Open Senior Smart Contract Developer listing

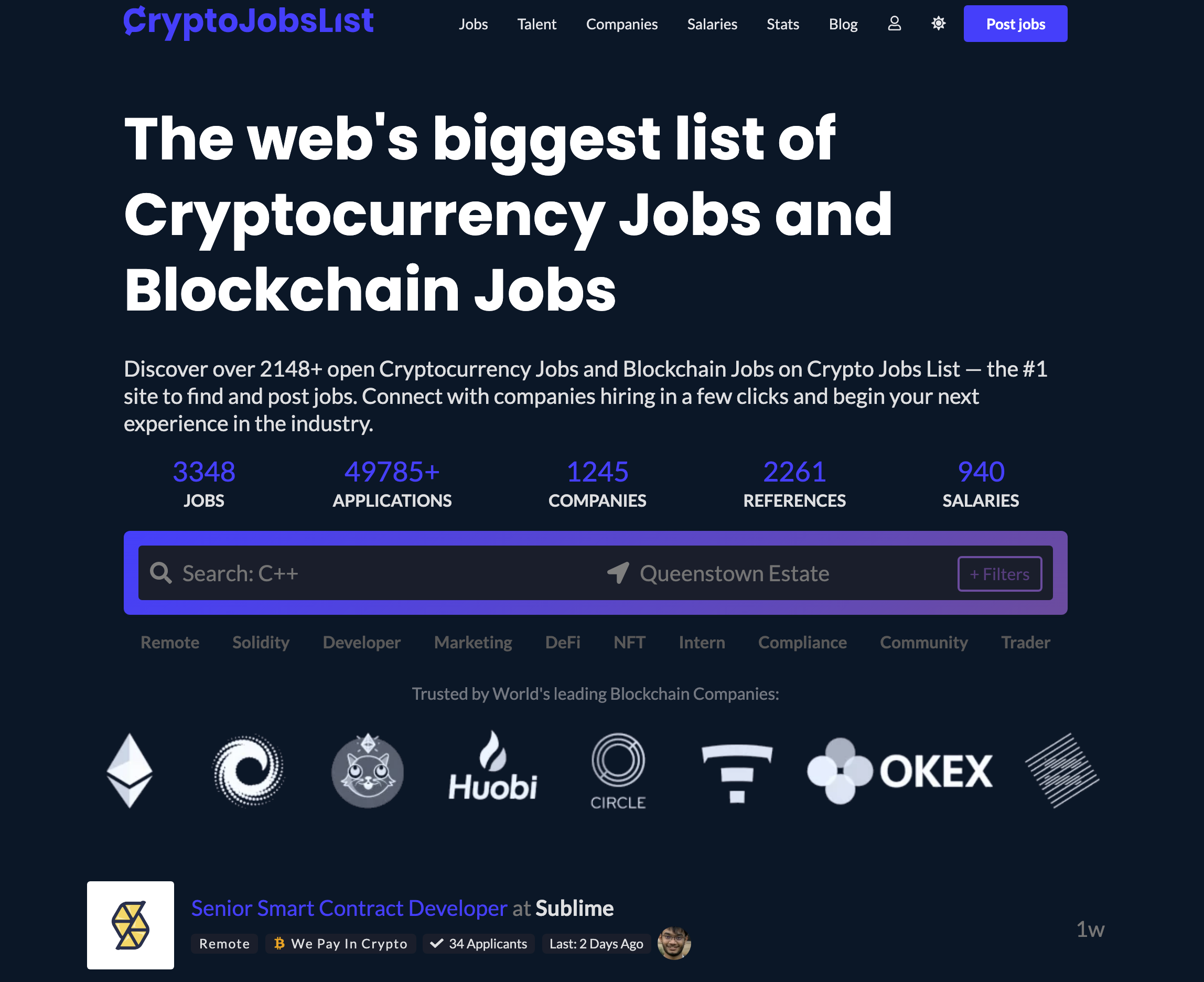click(x=349, y=908)
